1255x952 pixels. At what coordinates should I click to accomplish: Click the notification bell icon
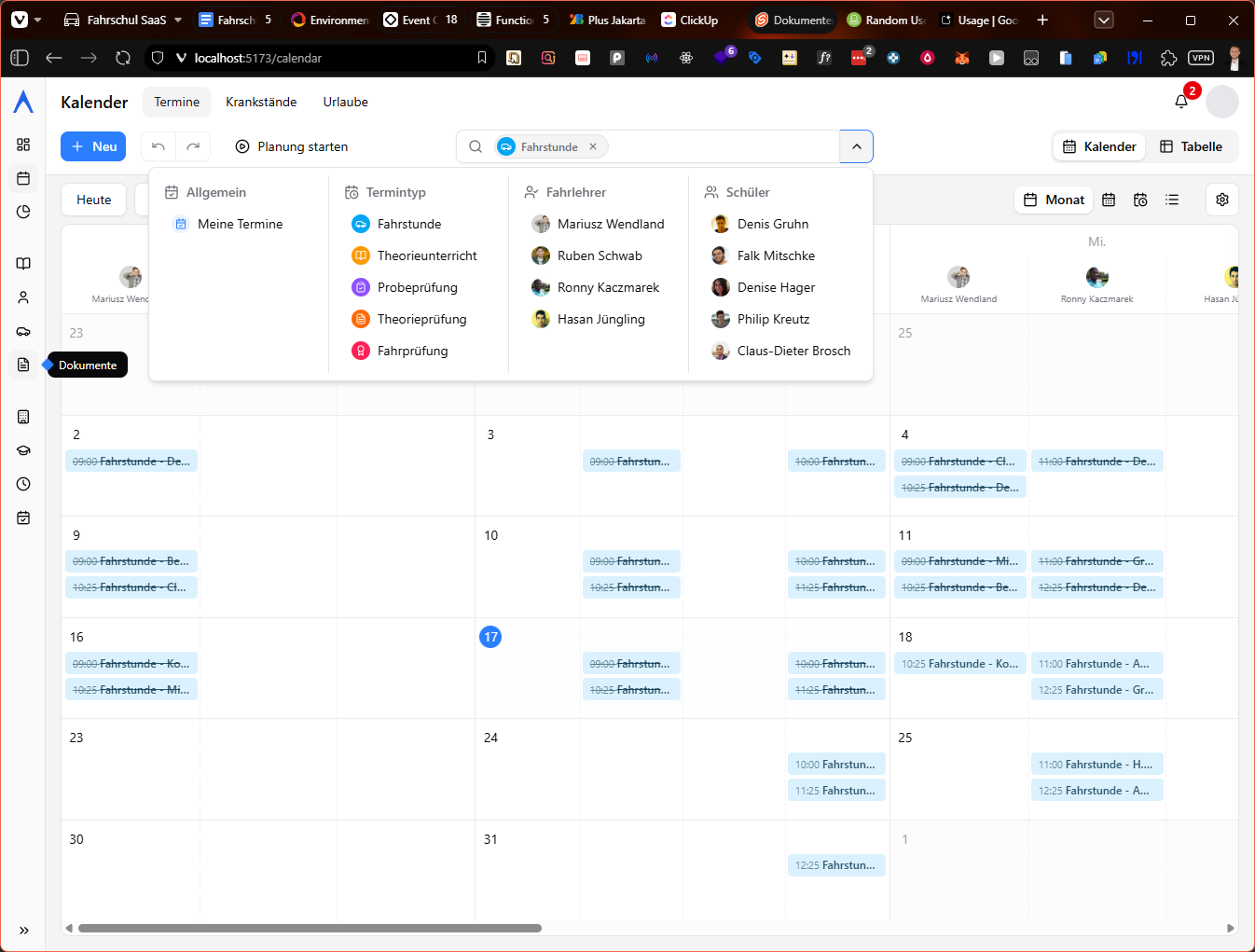pyautogui.click(x=1181, y=102)
